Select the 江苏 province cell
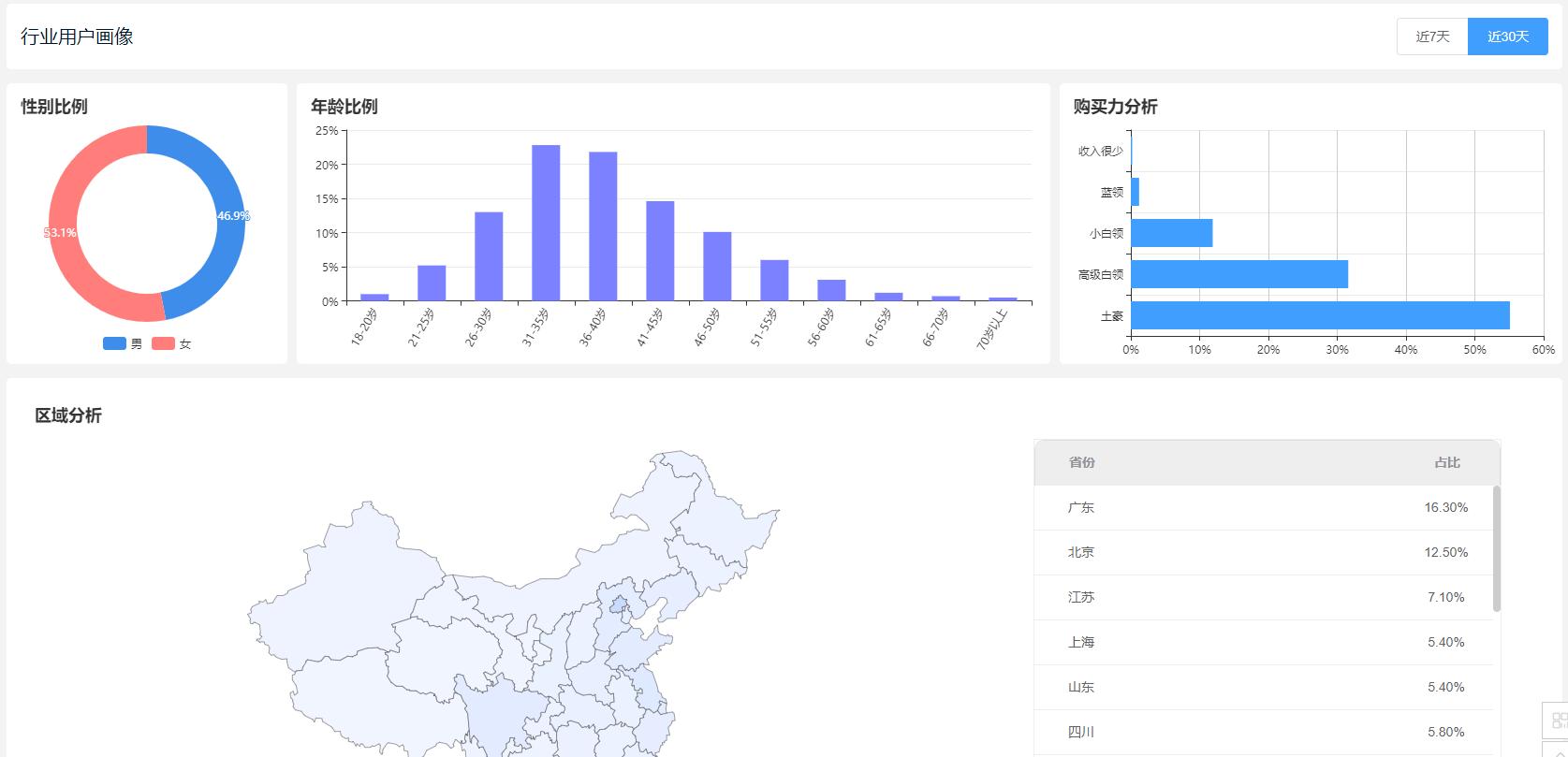Viewport: 1568px width, 757px height. point(1081,597)
